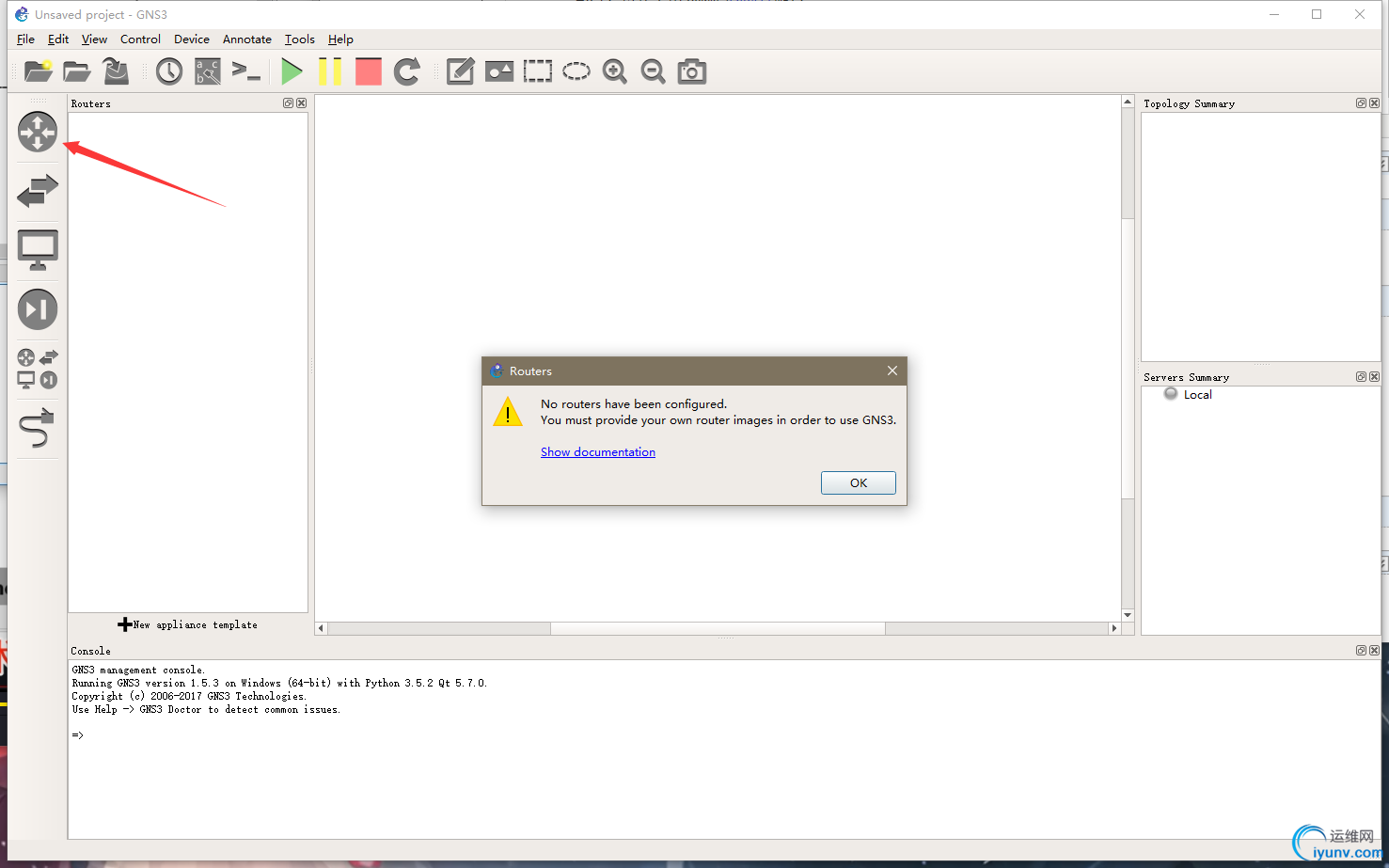Float the Servers Summary panel
The height and width of the screenshot is (868, 1389).
pyautogui.click(x=1361, y=377)
